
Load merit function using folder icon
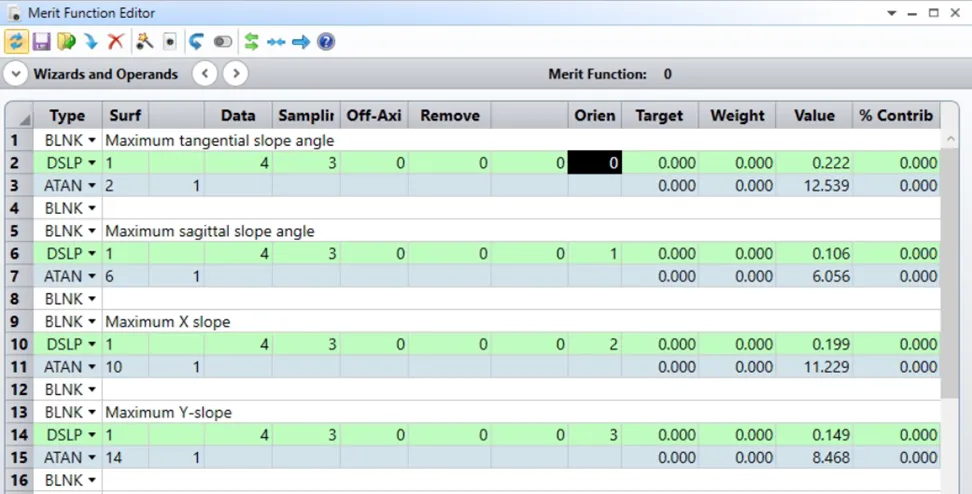click(x=66, y=42)
